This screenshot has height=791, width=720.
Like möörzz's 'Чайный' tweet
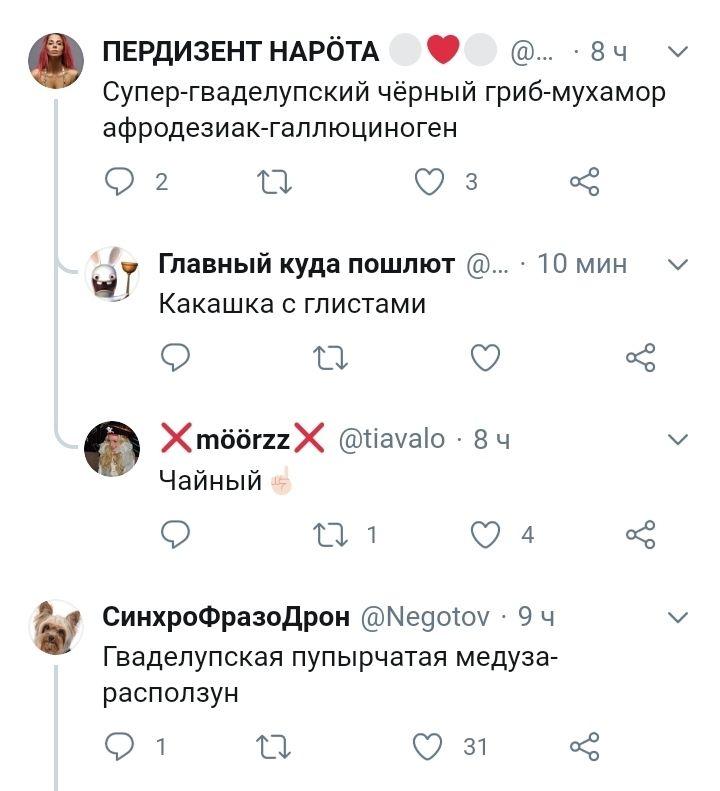(485, 534)
